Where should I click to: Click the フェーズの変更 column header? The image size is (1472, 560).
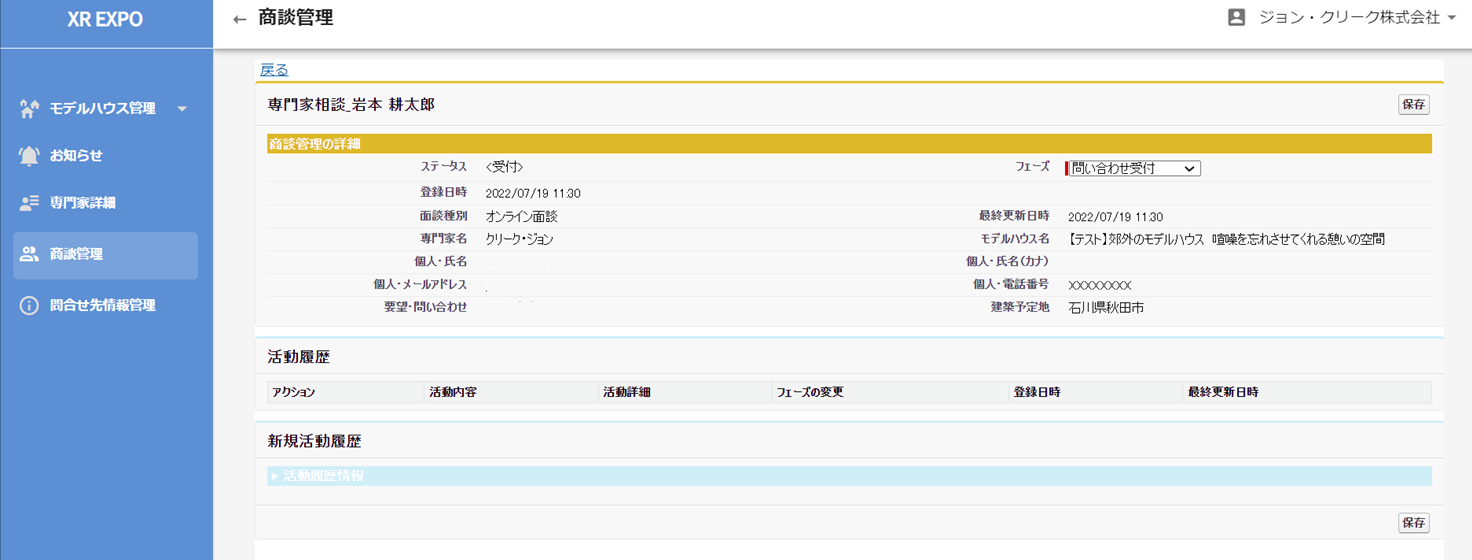pos(810,392)
